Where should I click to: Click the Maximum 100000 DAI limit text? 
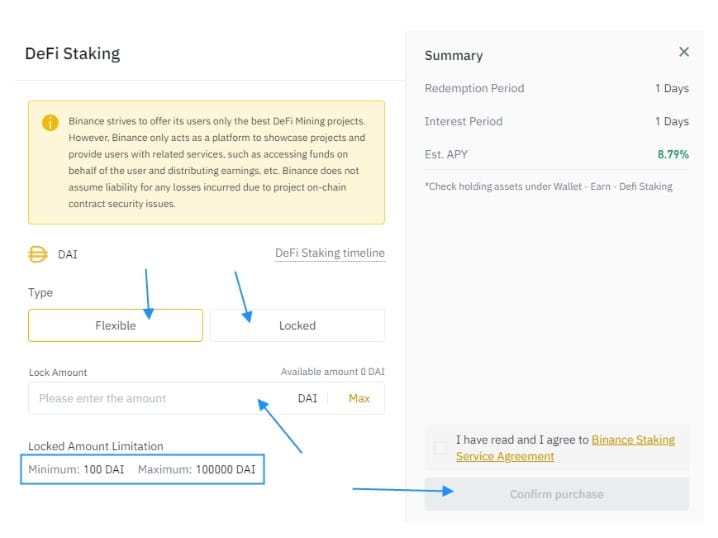point(196,469)
